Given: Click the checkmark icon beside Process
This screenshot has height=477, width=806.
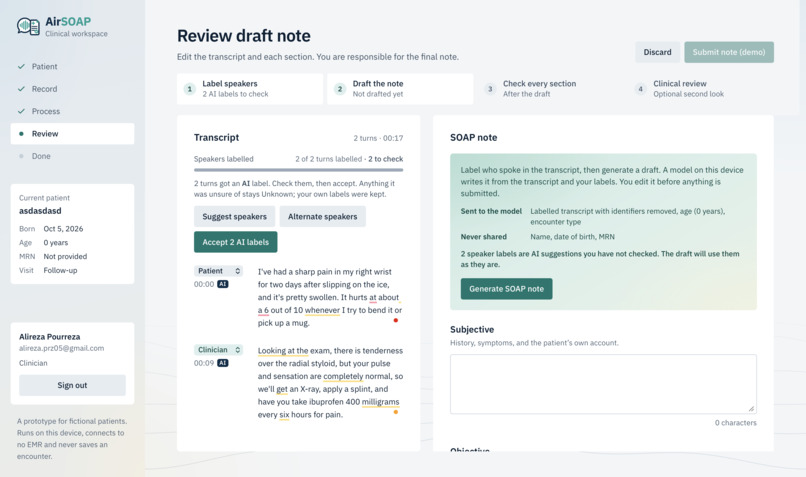Looking at the screenshot, I should click(x=21, y=111).
